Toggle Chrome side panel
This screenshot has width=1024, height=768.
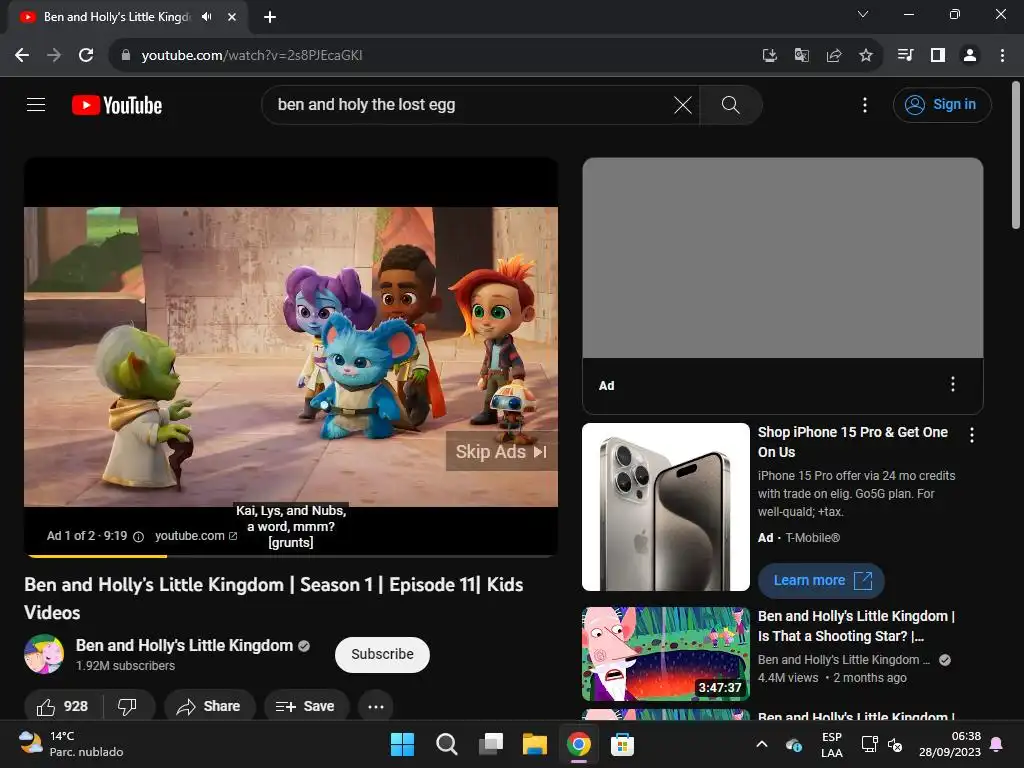tap(938, 56)
